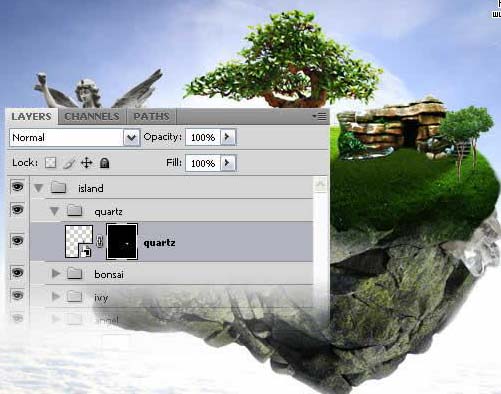The width and height of the screenshot is (501, 394).
Task: Select the black quartz layer mask thumbnail
Action: [122, 241]
